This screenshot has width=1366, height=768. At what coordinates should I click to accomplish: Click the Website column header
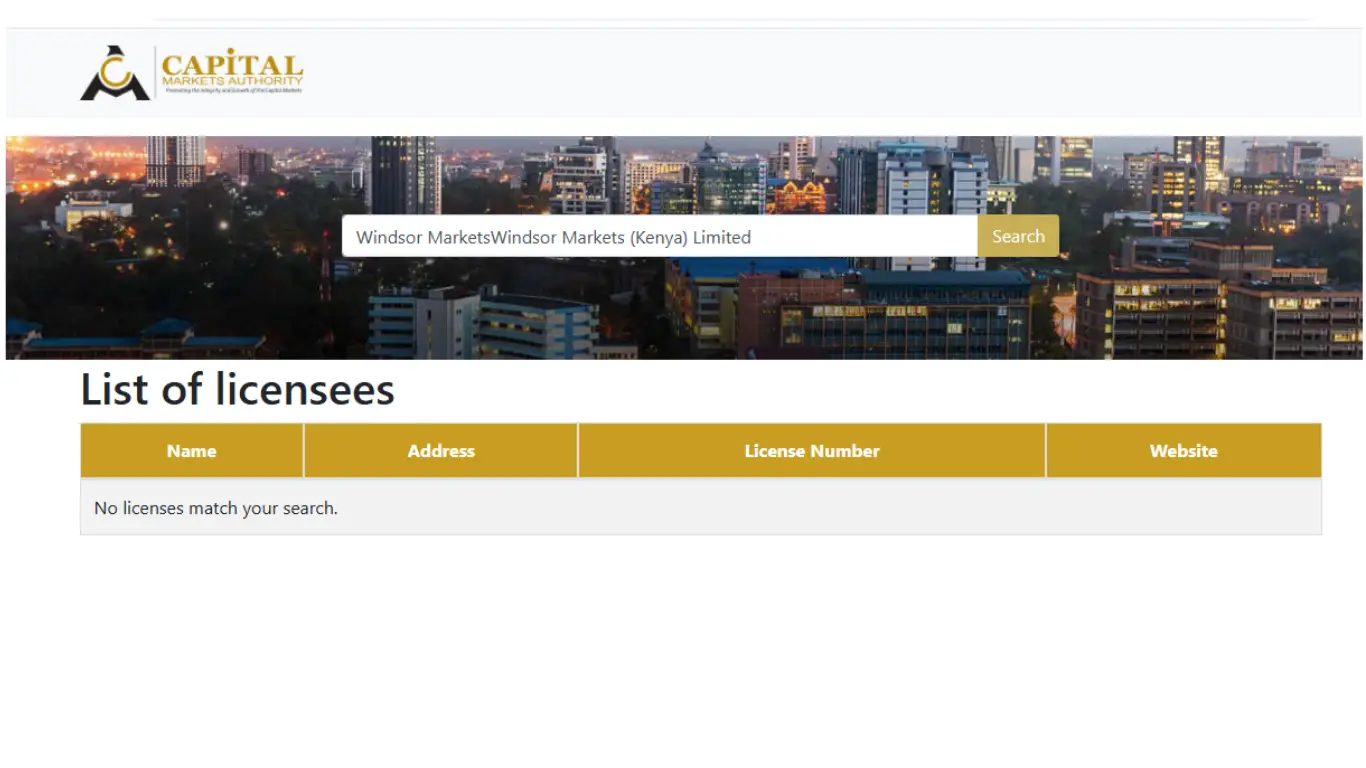tap(1184, 451)
